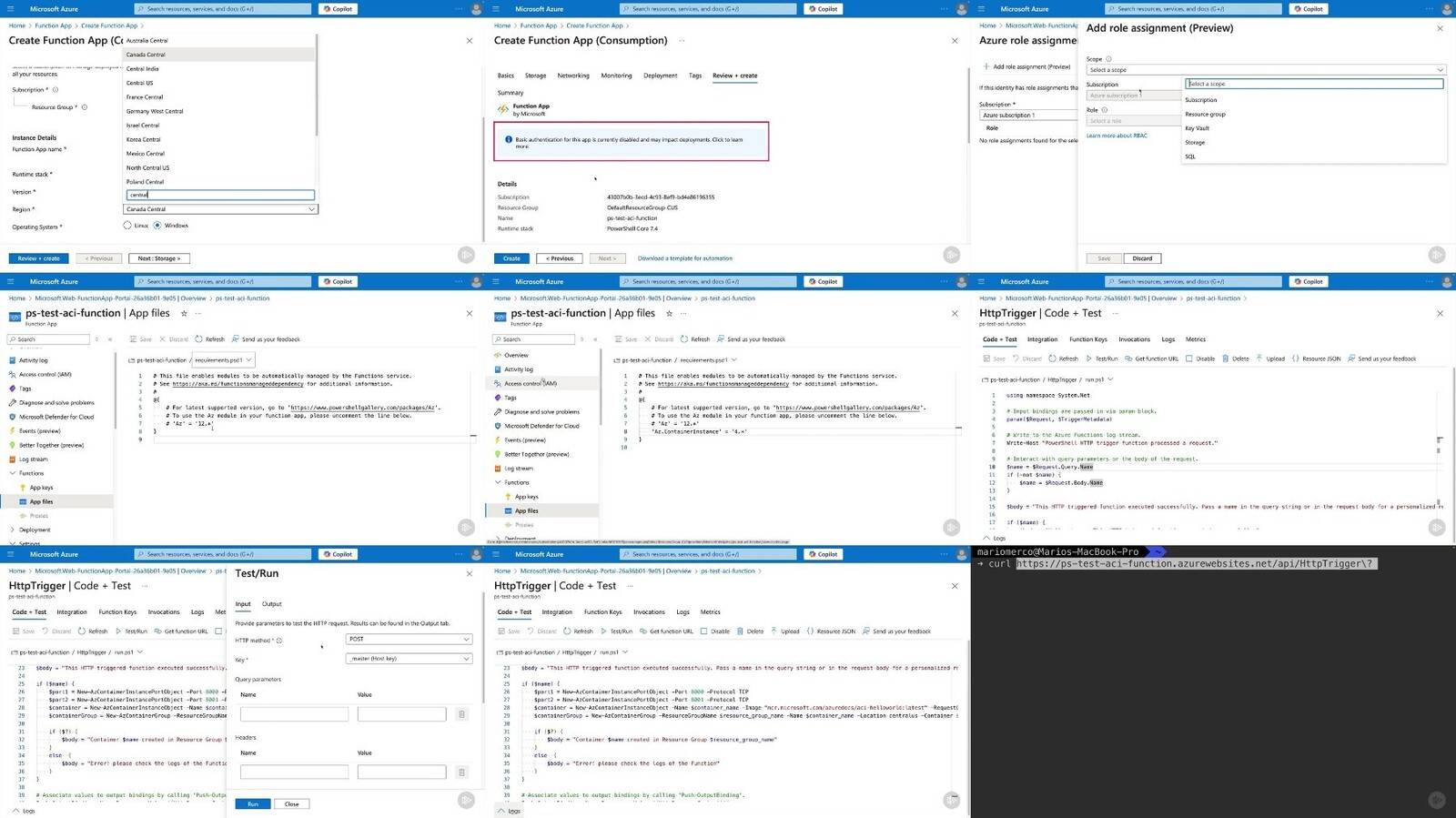This screenshot has height=818, width=1456.
Task: Open Invocations tab in the 'using namespace System.Net' frame
Action: 1134,339
